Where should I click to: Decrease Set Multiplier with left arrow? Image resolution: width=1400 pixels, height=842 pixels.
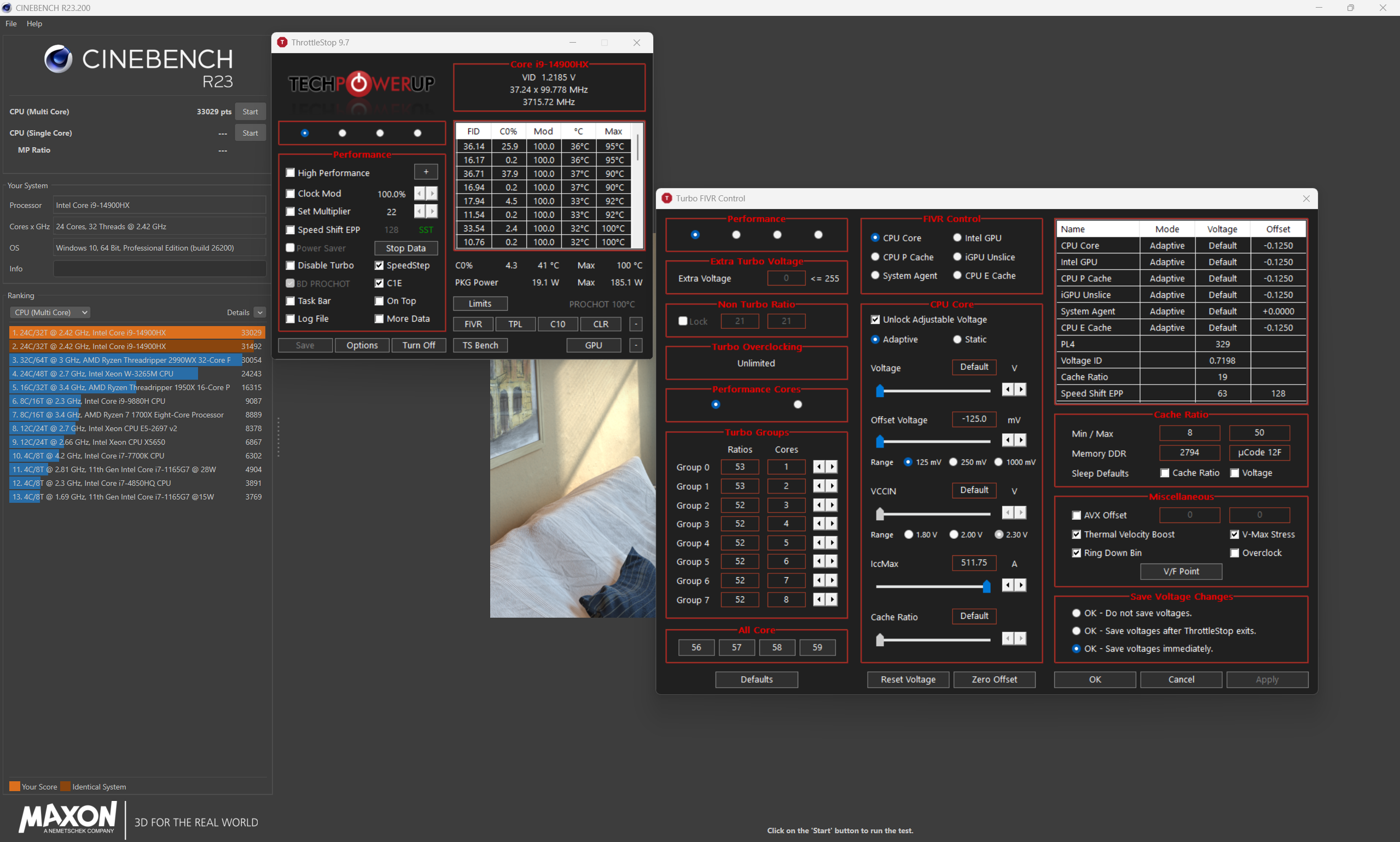(419, 211)
